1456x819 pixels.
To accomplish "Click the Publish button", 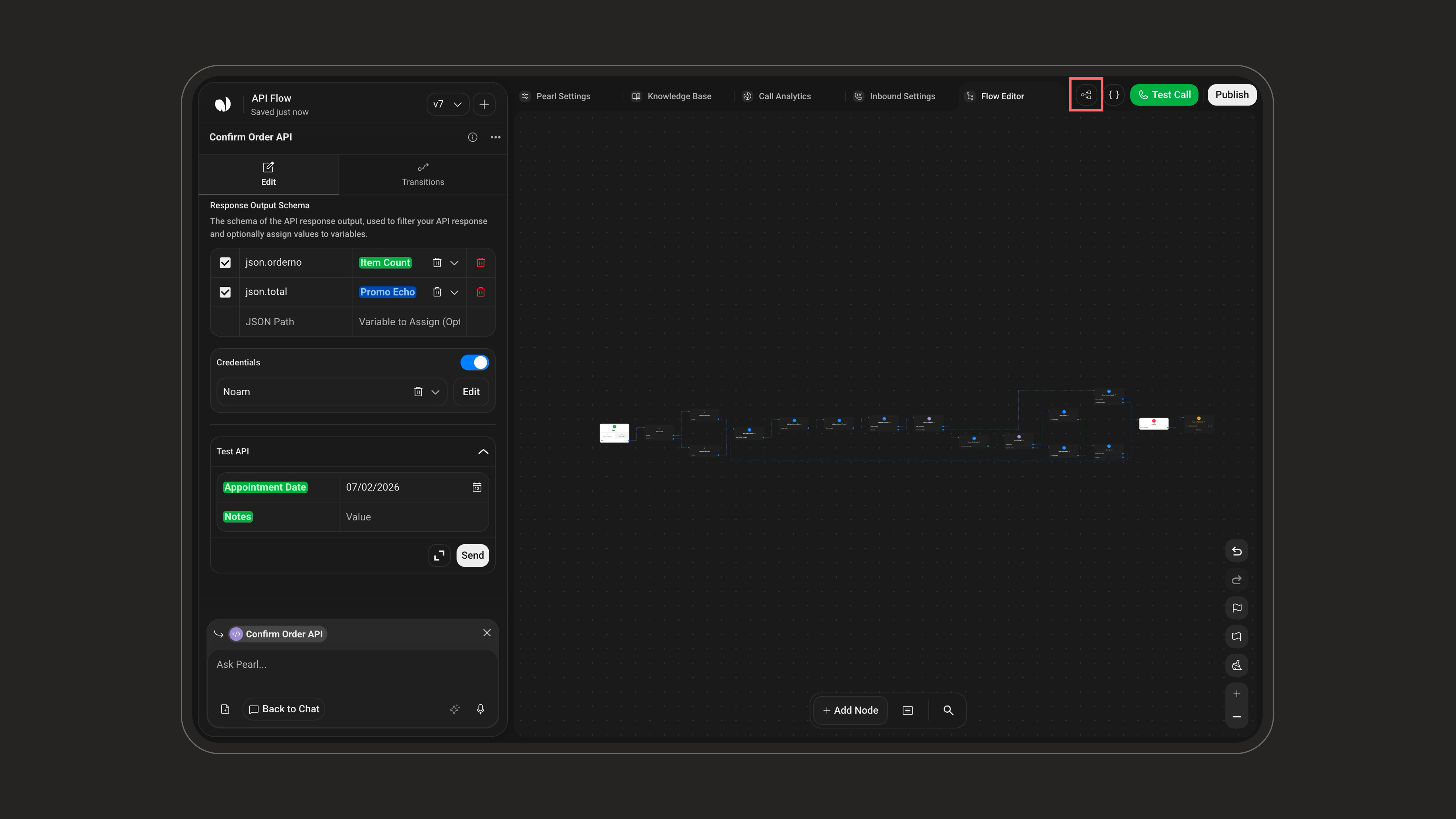I will (1232, 95).
